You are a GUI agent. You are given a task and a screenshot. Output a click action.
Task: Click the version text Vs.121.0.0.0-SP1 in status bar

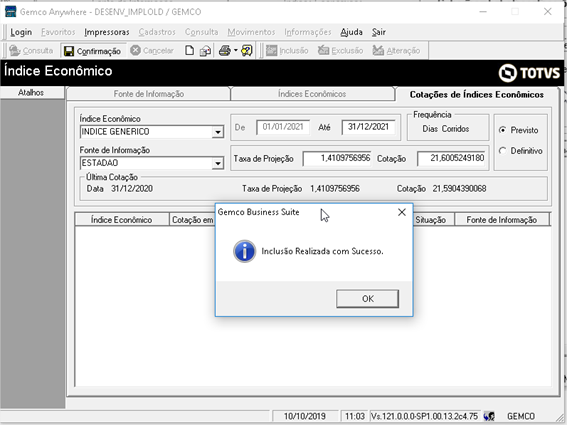click(x=424, y=416)
